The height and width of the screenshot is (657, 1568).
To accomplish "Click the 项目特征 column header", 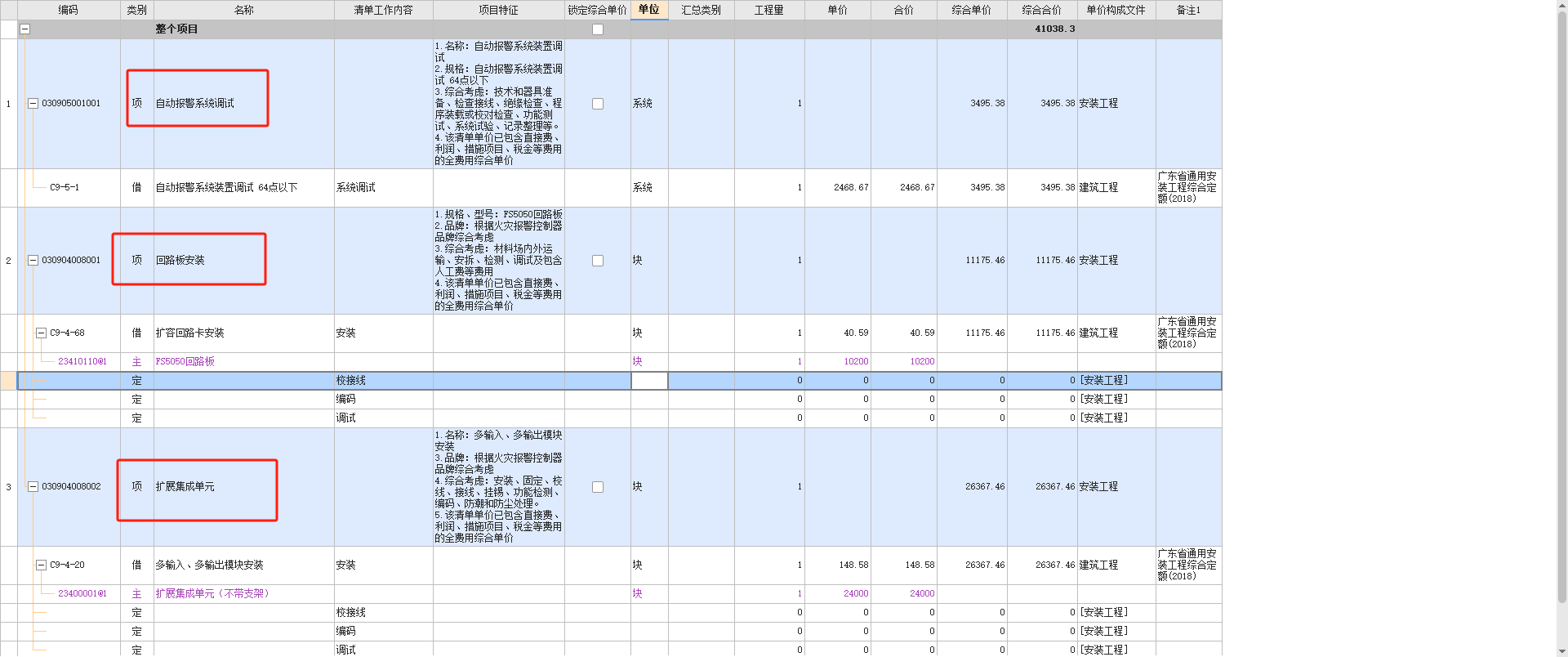I will 499,10.
